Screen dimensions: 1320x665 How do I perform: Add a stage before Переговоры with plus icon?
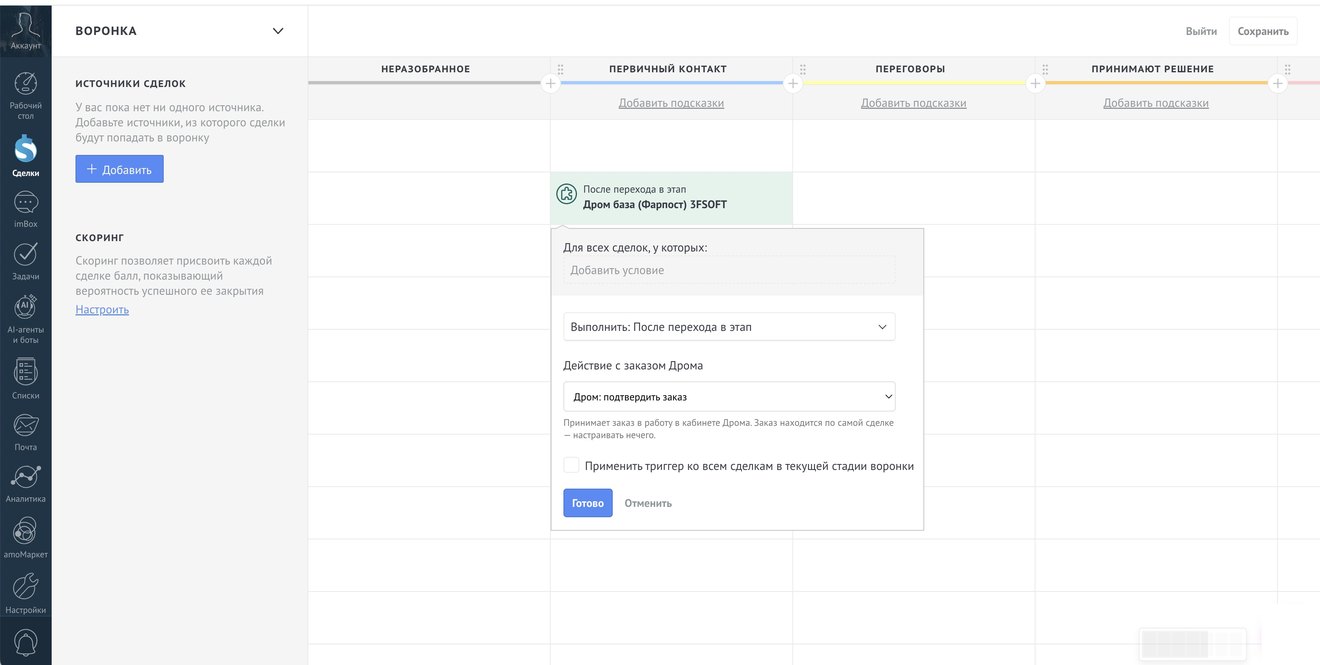(x=793, y=84)
